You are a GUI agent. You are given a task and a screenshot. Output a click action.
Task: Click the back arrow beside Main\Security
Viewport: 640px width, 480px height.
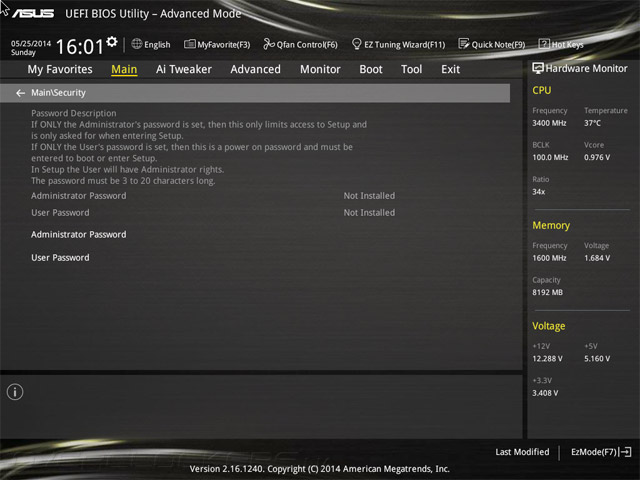20,93
